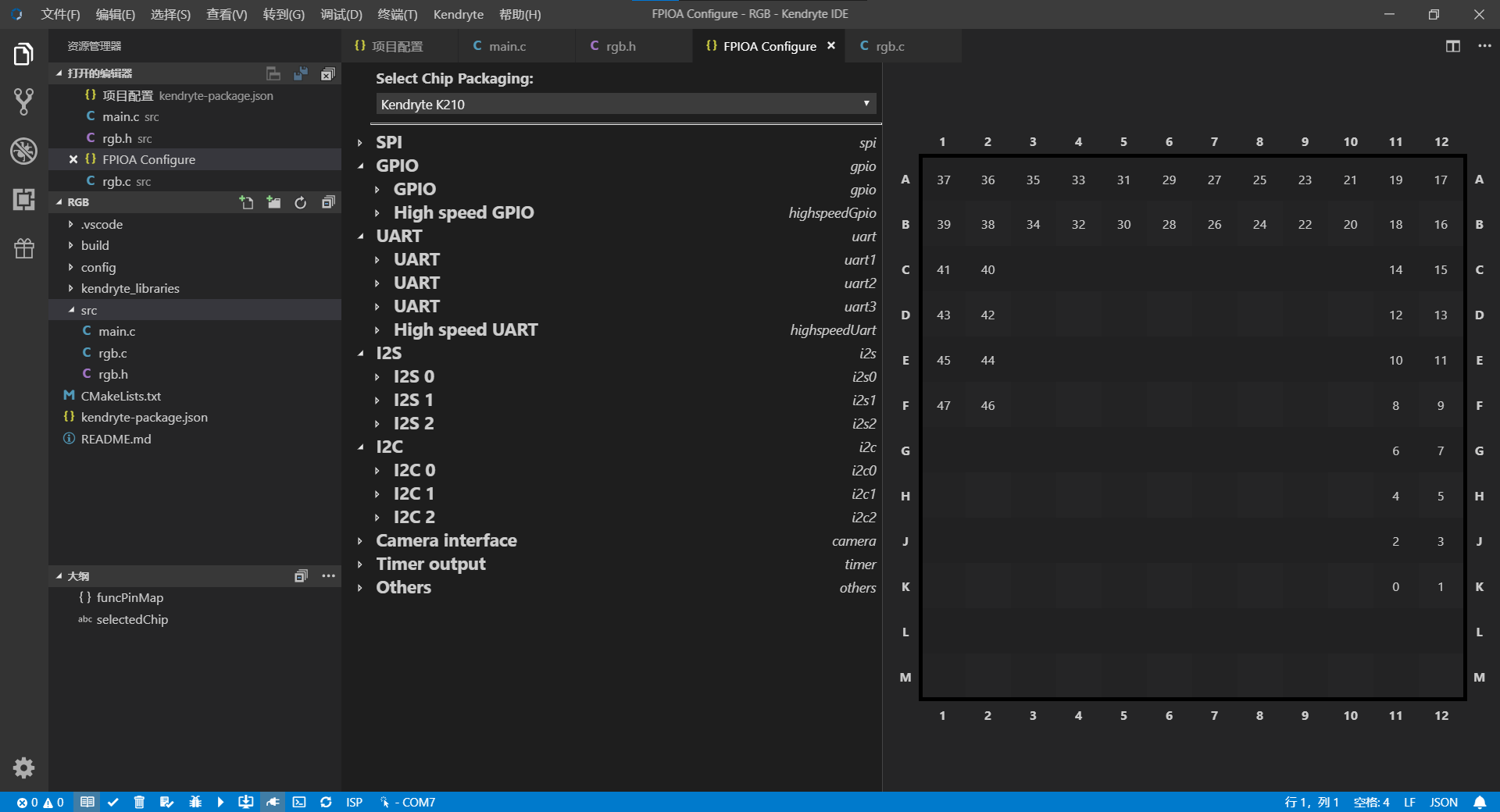Expand the High speed UART item
The image size is (1500, 812).
click(x=377, y=330)
